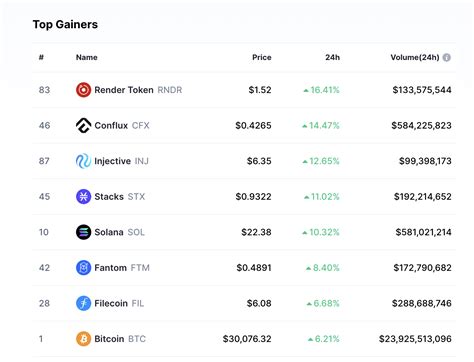Click the Solana coin logo

tap(83, 232)
